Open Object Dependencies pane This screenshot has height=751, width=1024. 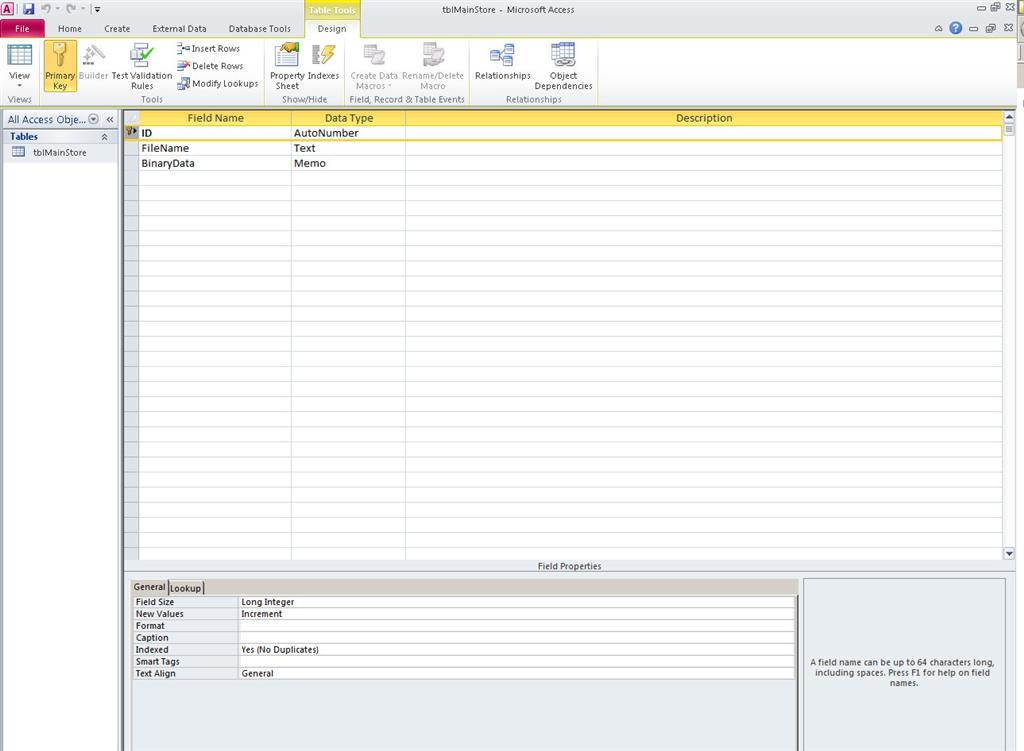pyautogui.click(x=563, y=66)
